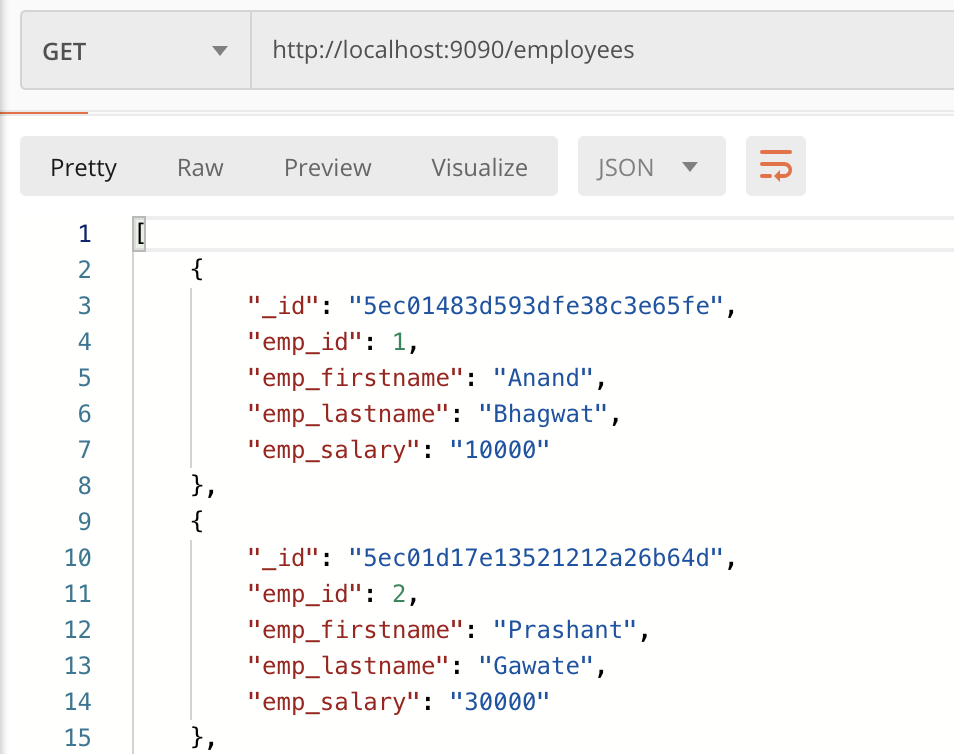This screenshot has height=754, width=954.
Task: Click the salary value "10000"
Action: click(x=500, y=450)
